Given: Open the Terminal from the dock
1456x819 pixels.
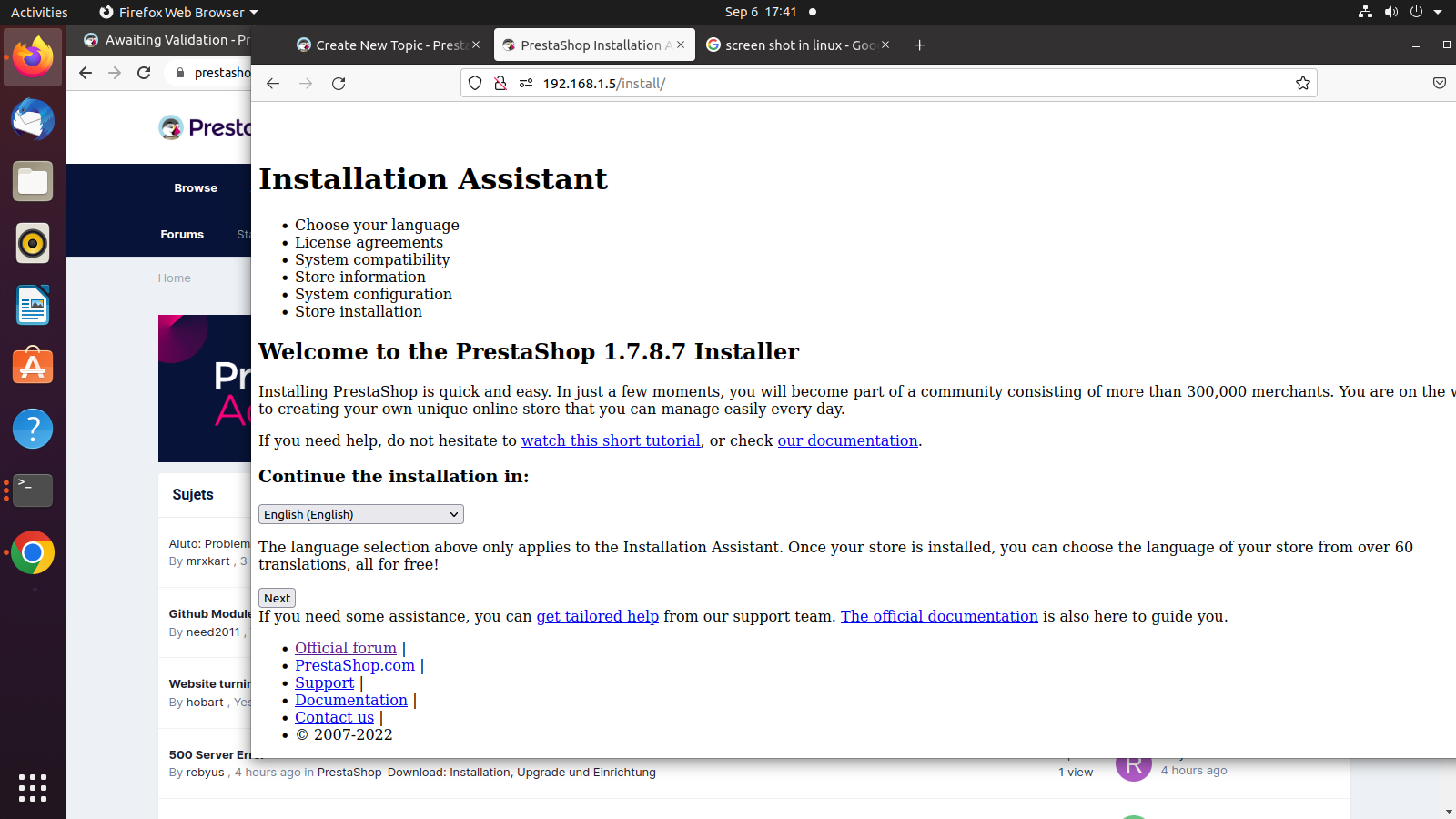Looking at the screenshot, I should [x=33, y=490].
